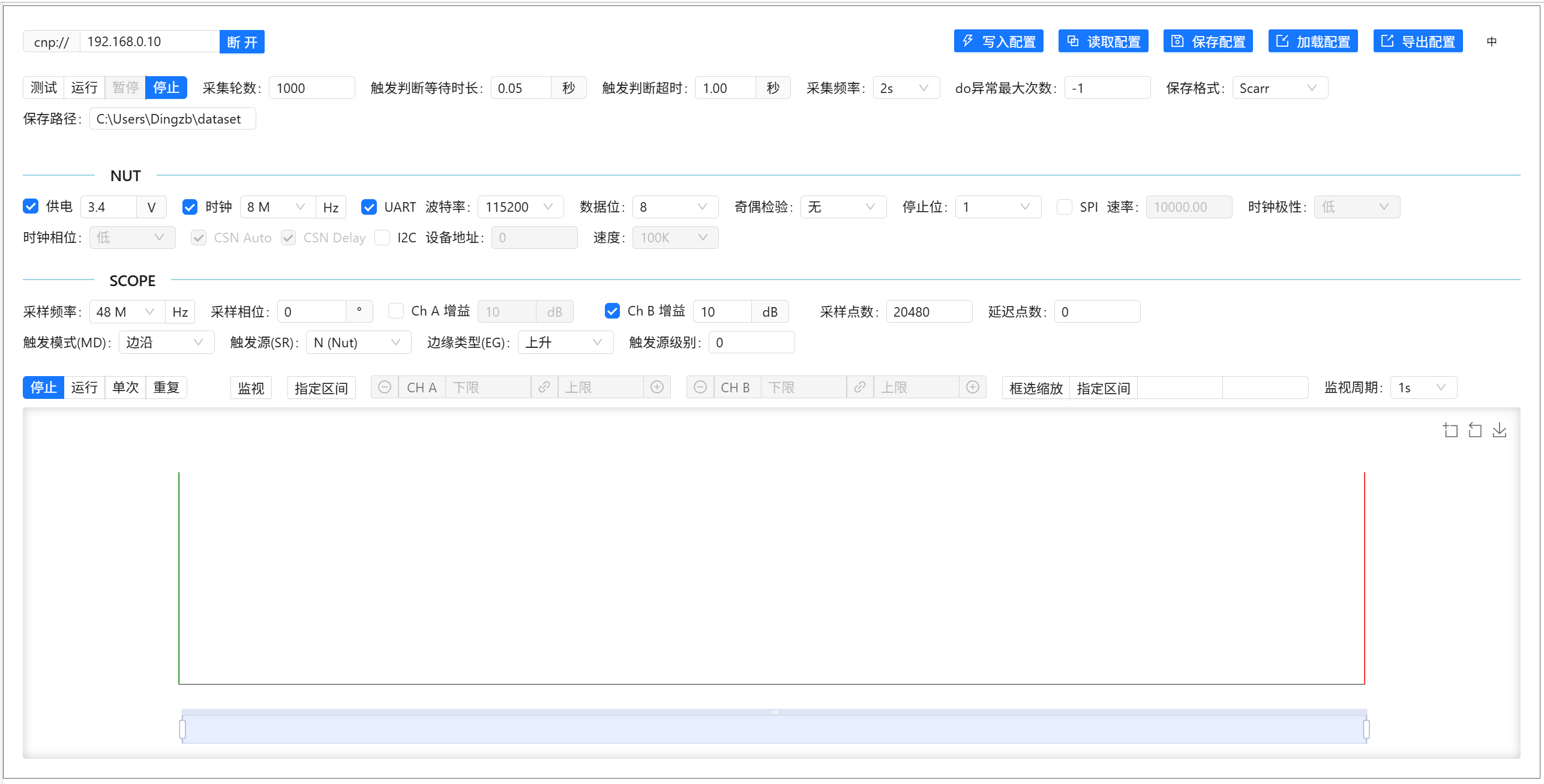Click the link icon between CH A limits
The width and height of the screenshot is (1544, 784).
(544, 387)
